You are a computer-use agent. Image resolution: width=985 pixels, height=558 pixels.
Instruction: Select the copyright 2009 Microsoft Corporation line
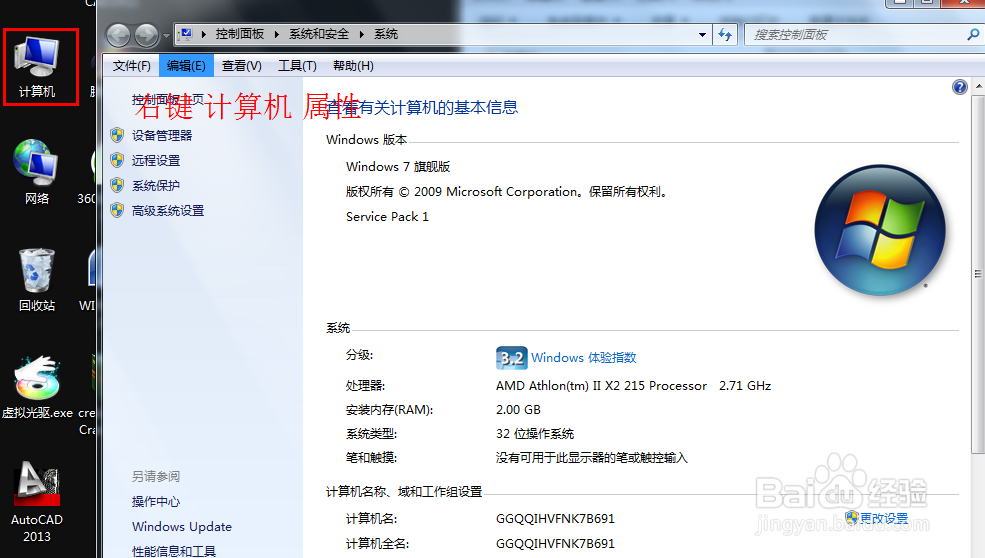pos(506,192)
